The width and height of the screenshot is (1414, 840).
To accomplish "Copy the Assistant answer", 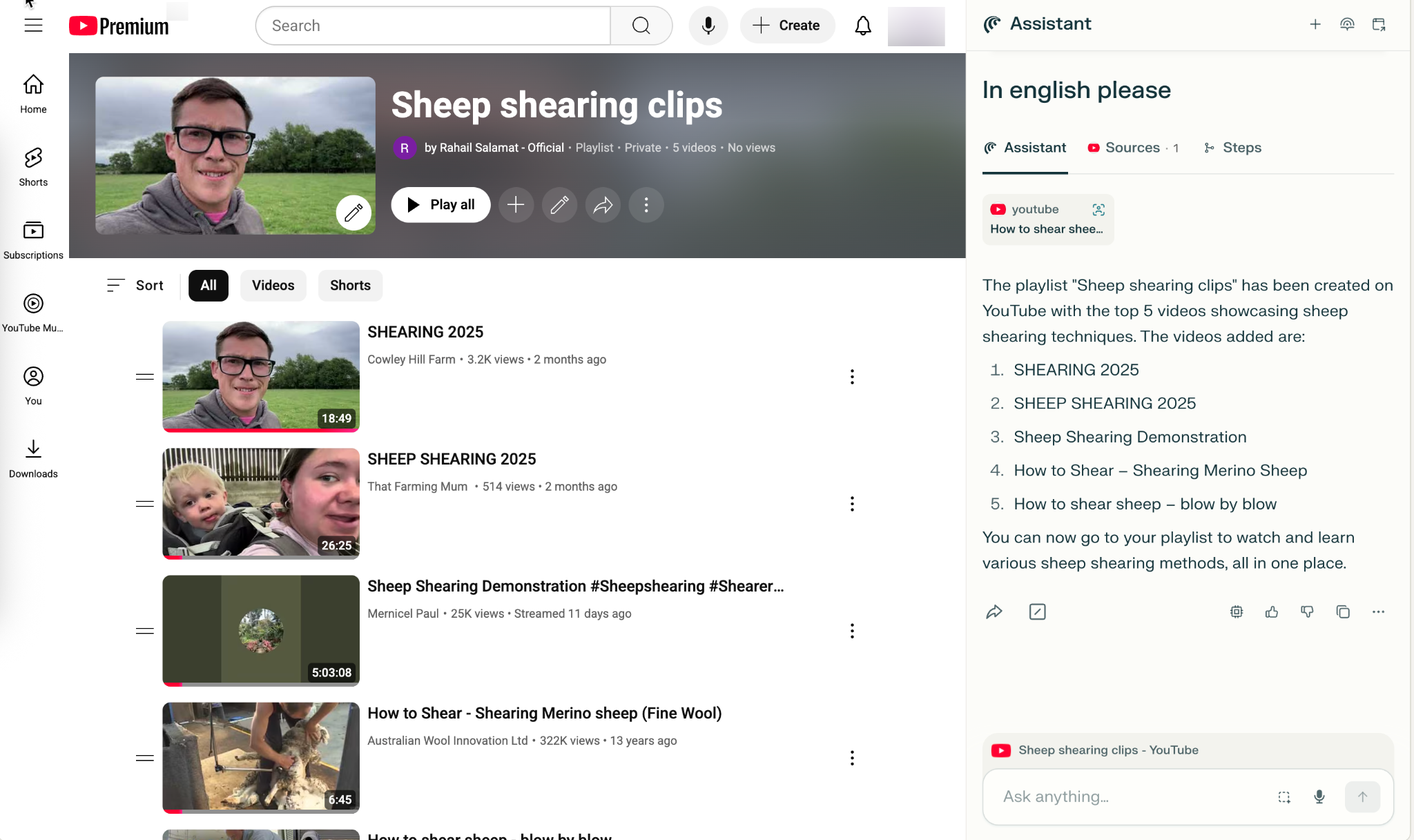I will [x=1343, y=612].
